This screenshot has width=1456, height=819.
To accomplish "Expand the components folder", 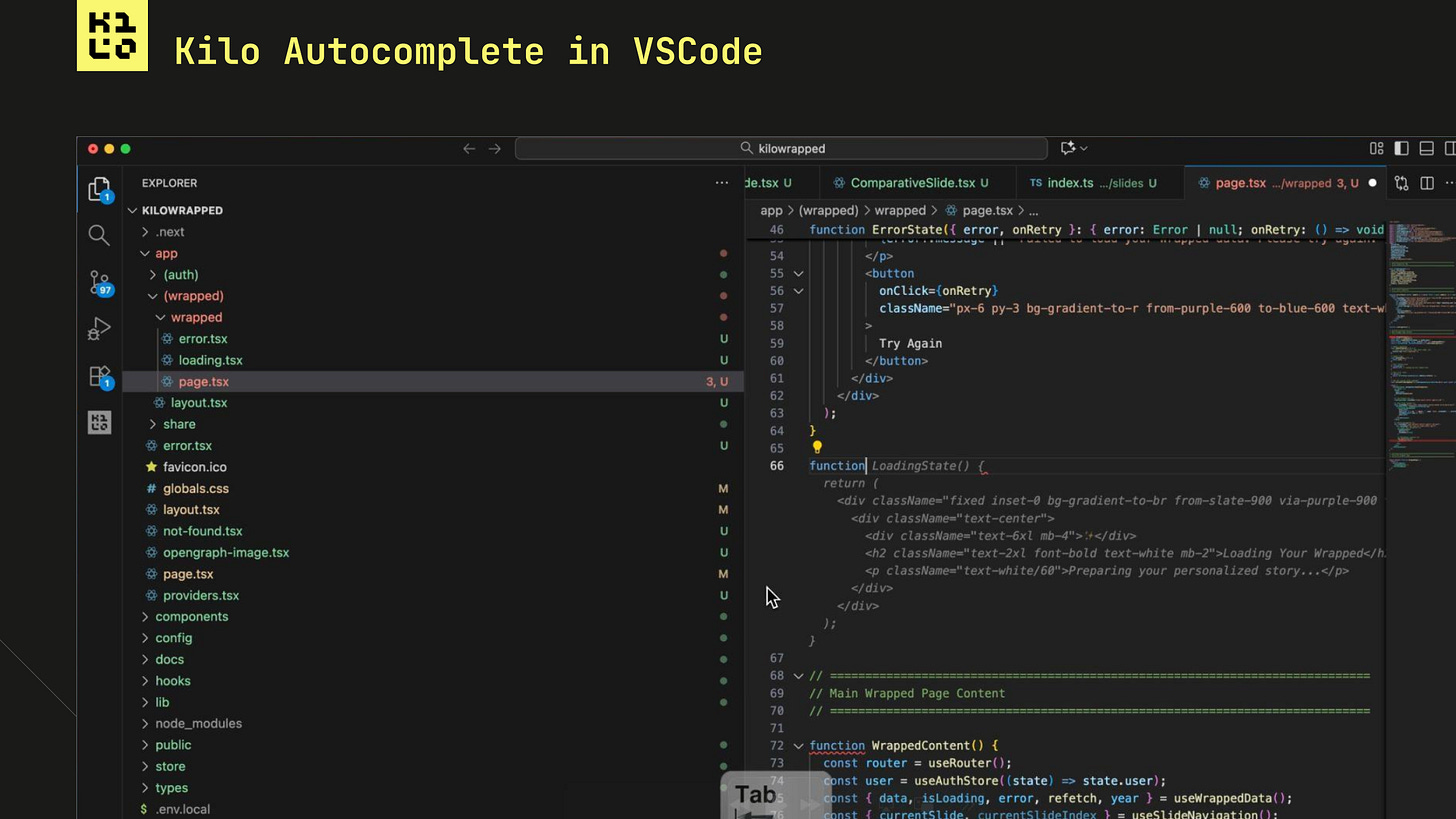I will [191, 616].
